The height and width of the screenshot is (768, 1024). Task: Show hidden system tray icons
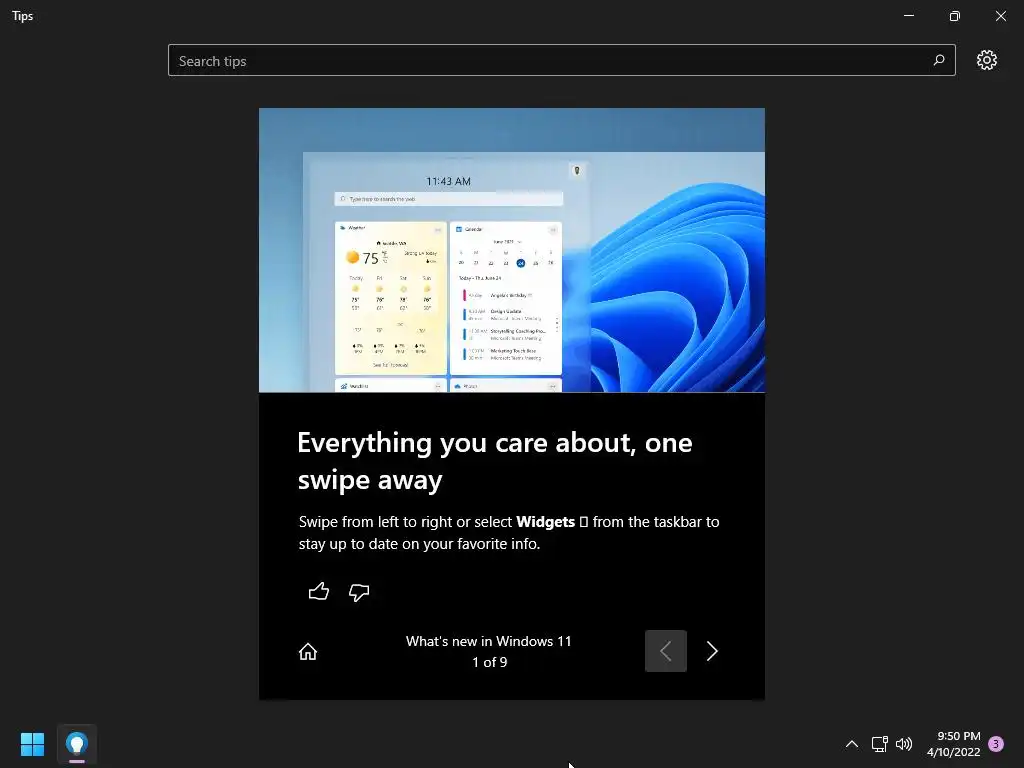pos(852,744)
